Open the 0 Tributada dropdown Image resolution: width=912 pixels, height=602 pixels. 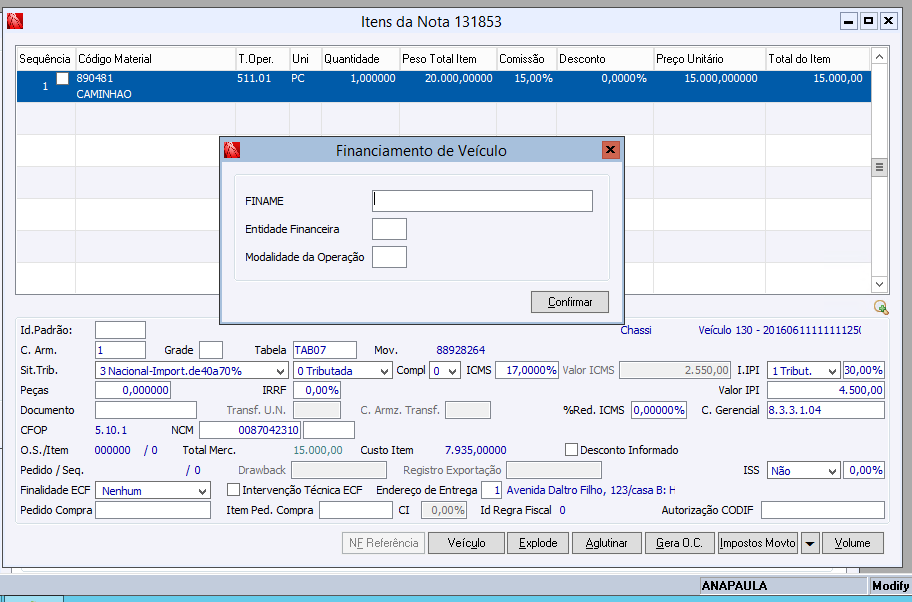pyautogui.click(x=384, y=371)
